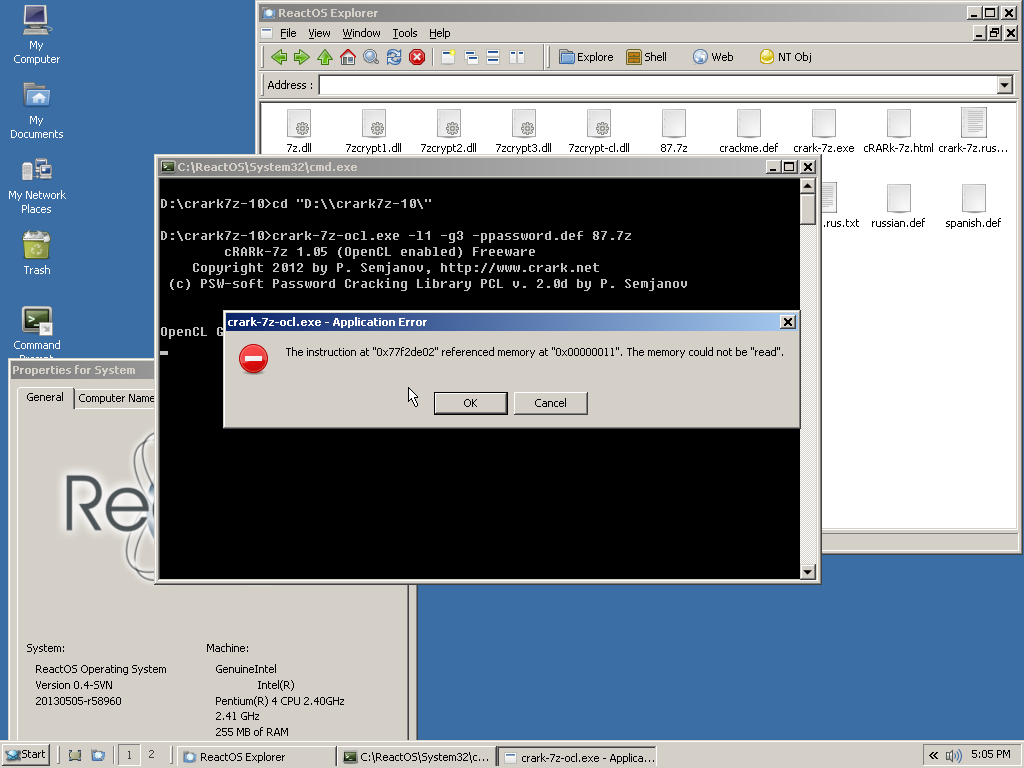The width and height of the screenshot is (1024, 768).
Task: Select the spanish.def file
Action: click(973, 206)
